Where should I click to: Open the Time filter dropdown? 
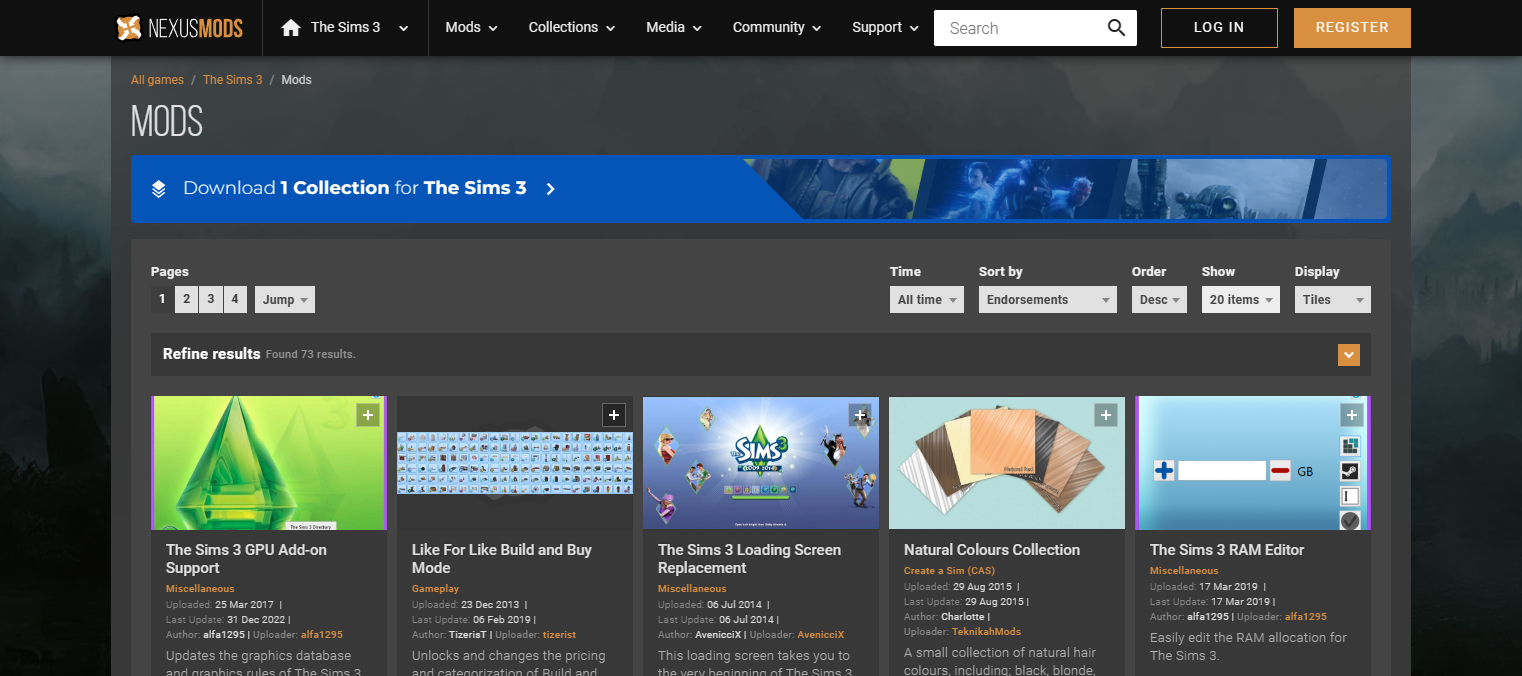click(927, 300)
